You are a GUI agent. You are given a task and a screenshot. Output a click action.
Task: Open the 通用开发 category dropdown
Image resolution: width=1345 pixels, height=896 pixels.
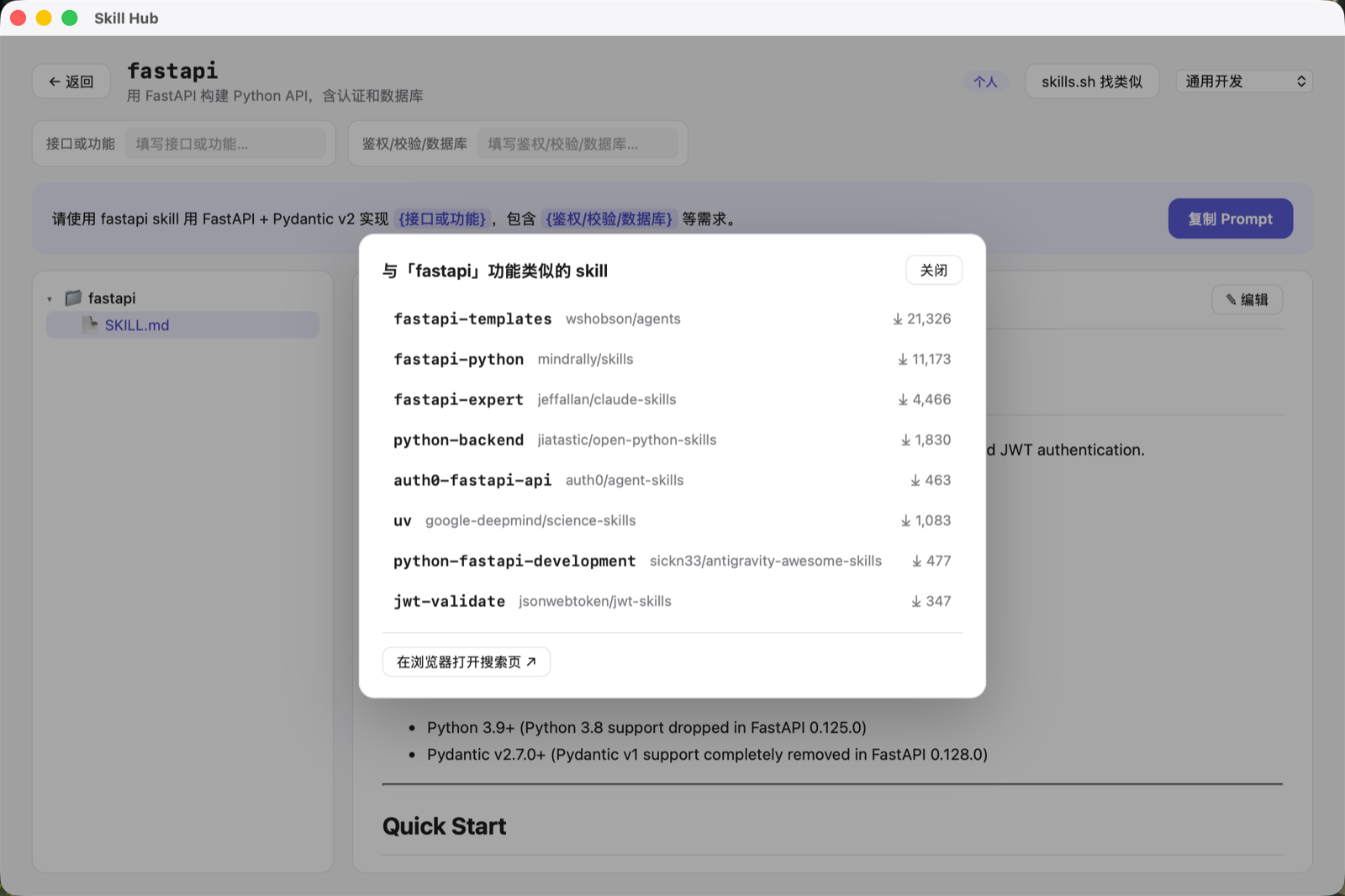pyautogui.click(x=1244, y=82)
